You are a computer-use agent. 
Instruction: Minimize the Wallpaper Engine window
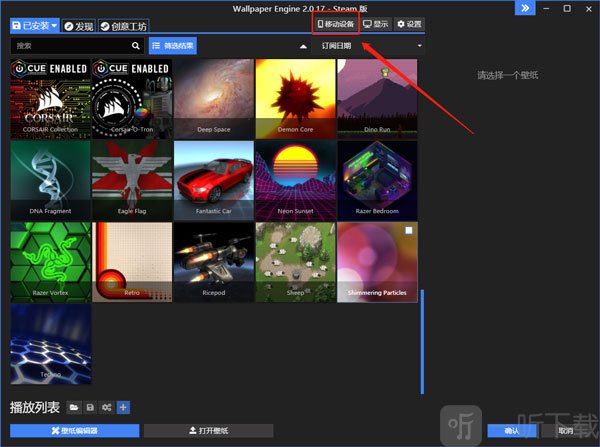[546, 8]
